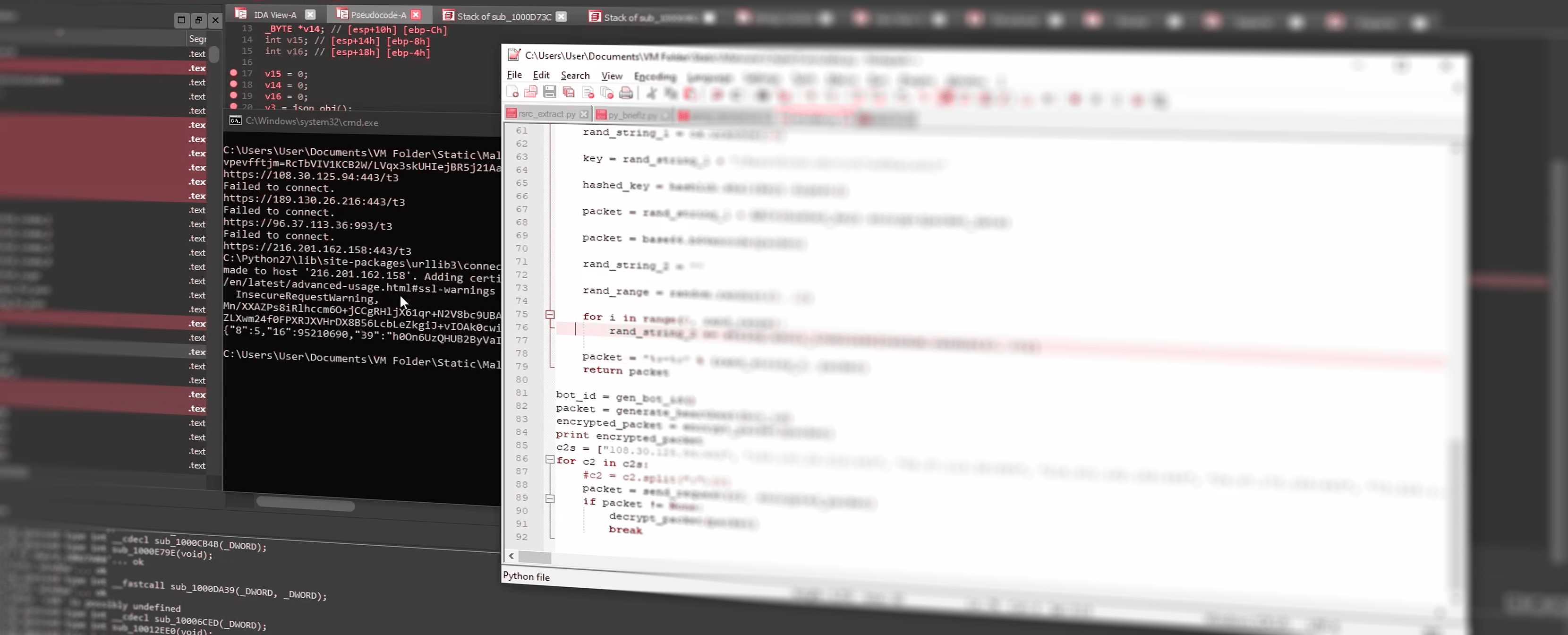Screen dimensions: 1568x635
Task: Click the Save icon in Notepad++ toolbar
Action: 550,92
